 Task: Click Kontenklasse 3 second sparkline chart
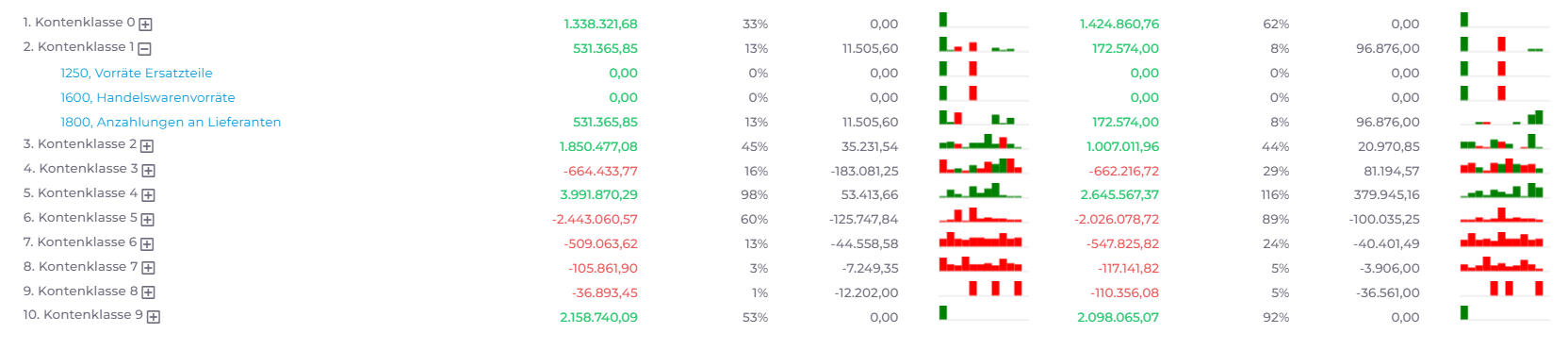click(x=1502, y=166)
